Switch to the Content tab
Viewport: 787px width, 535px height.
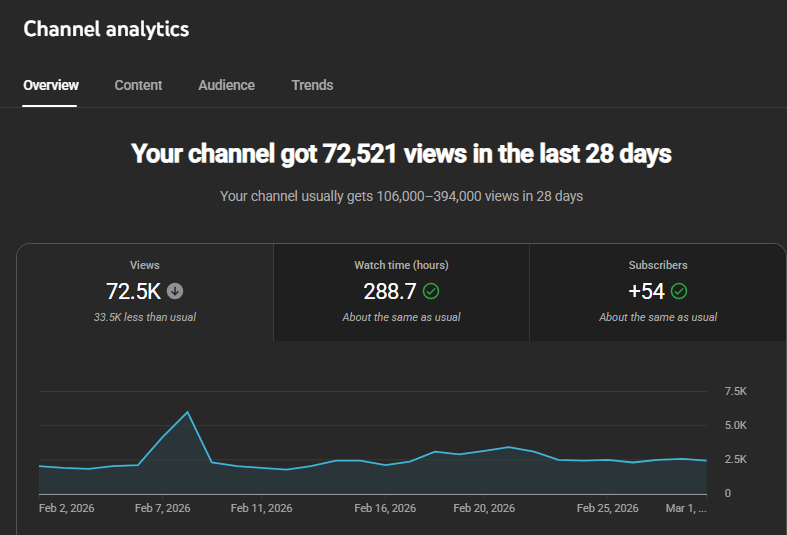(x=138, y=85)
